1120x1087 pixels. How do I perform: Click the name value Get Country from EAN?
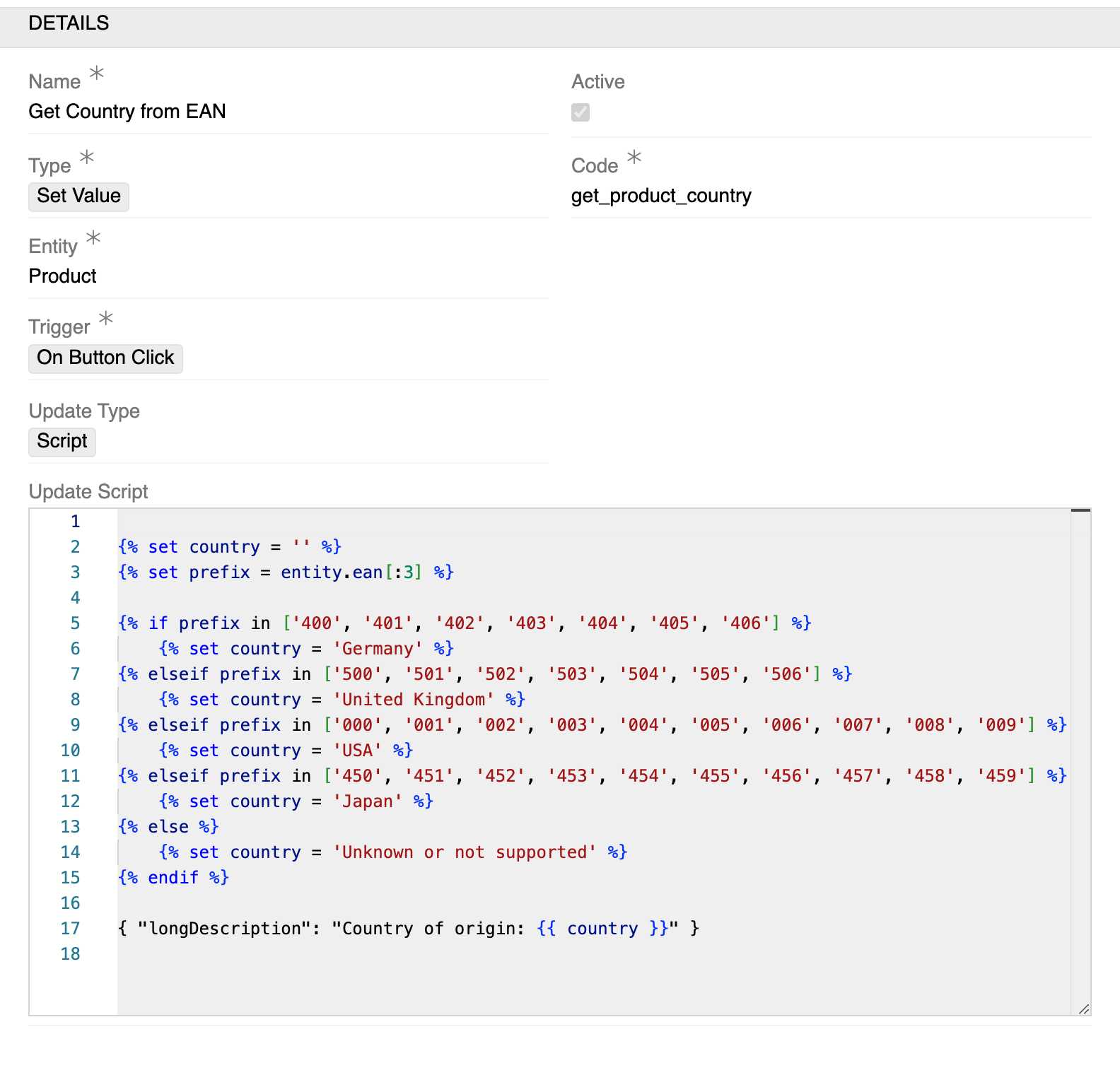coord(127,112)
